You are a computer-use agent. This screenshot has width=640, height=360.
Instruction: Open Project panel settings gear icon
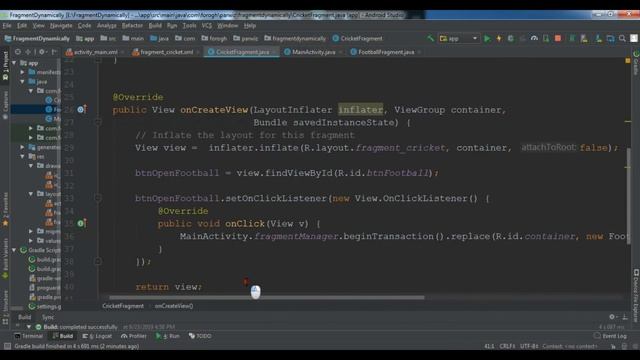[41, 52]
